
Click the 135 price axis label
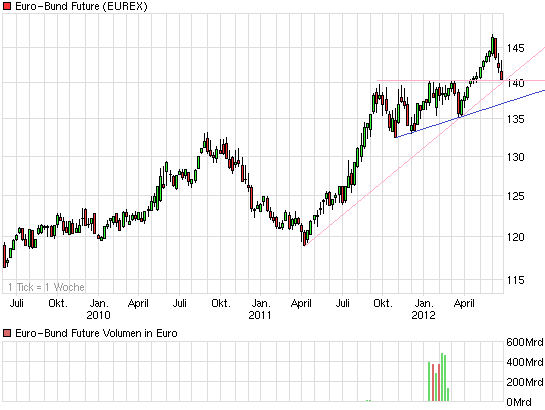point(515,119)
